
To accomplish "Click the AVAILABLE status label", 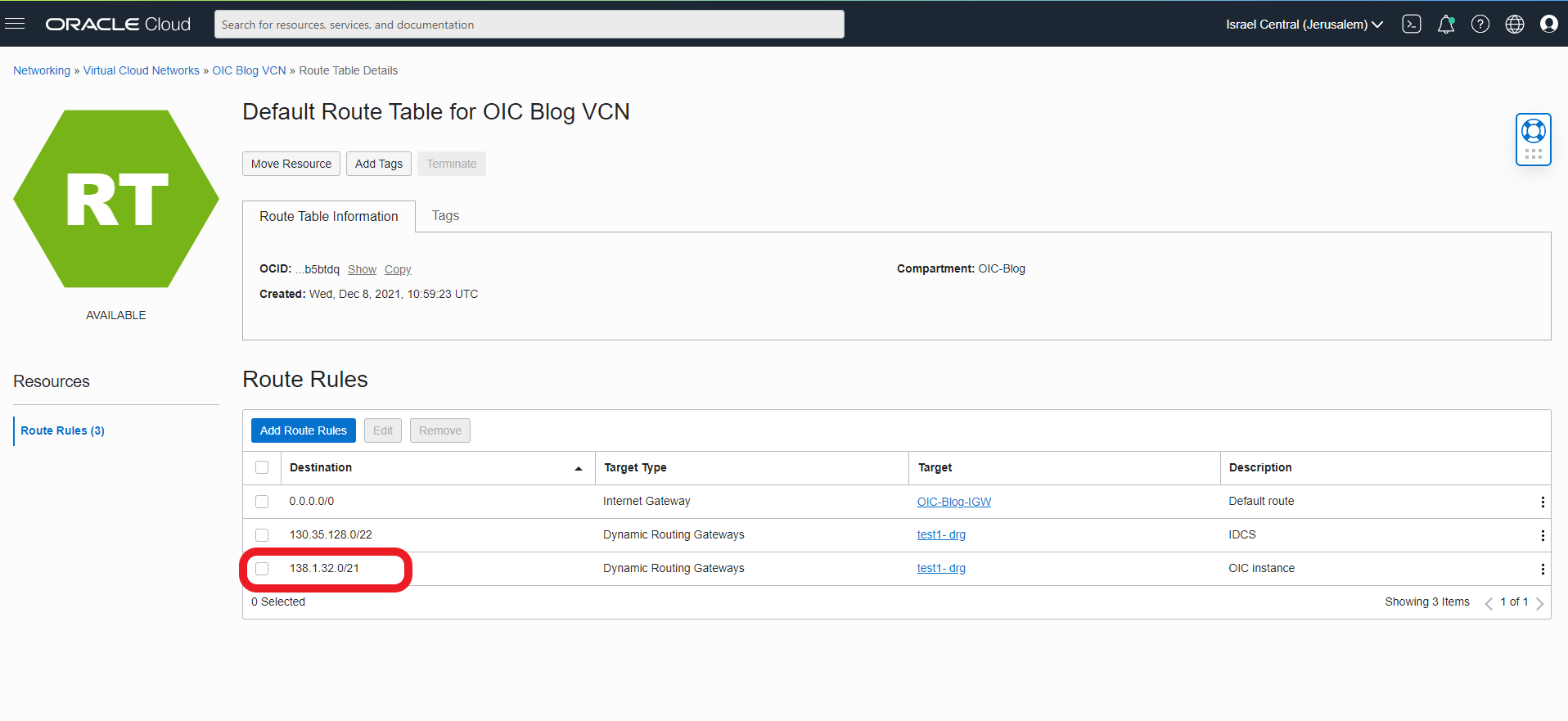I will click(116, 315).
